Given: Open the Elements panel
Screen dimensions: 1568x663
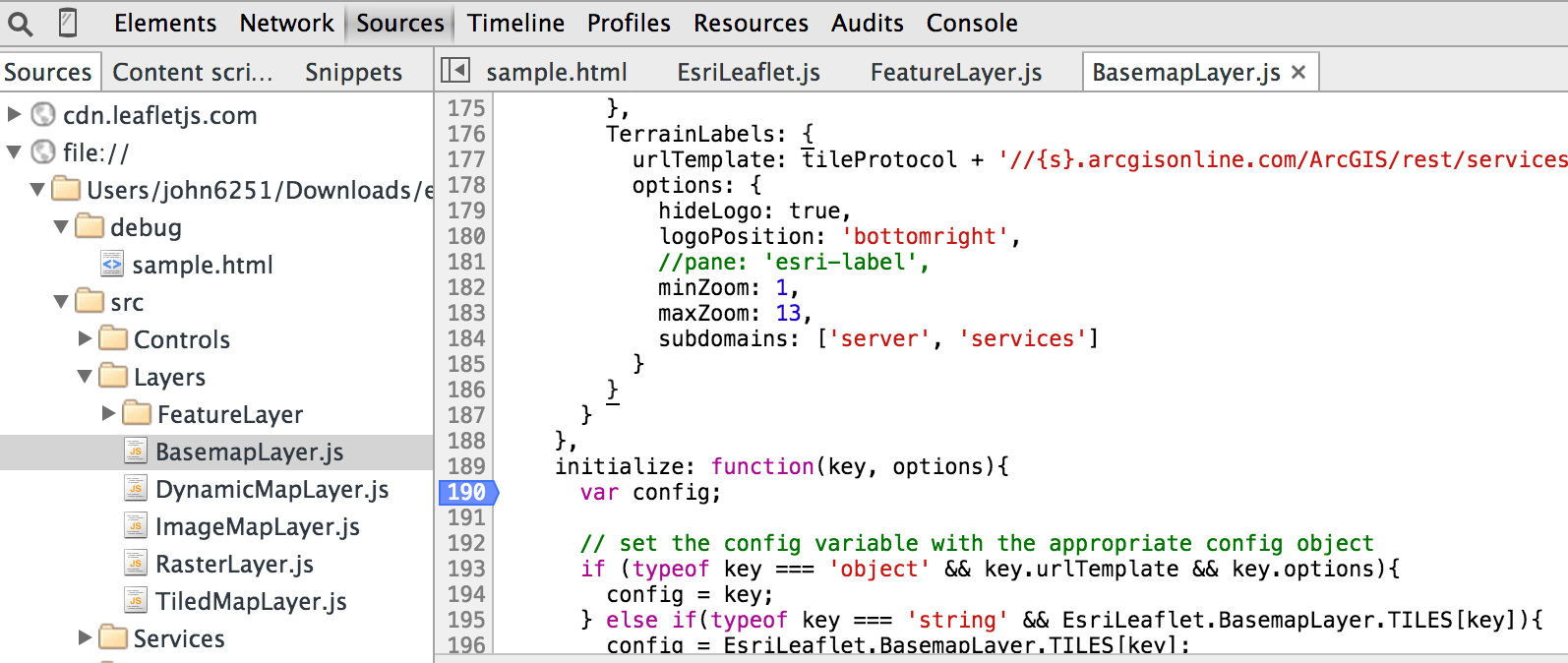Looking at the screenshot, I should [x=165, y=23].
